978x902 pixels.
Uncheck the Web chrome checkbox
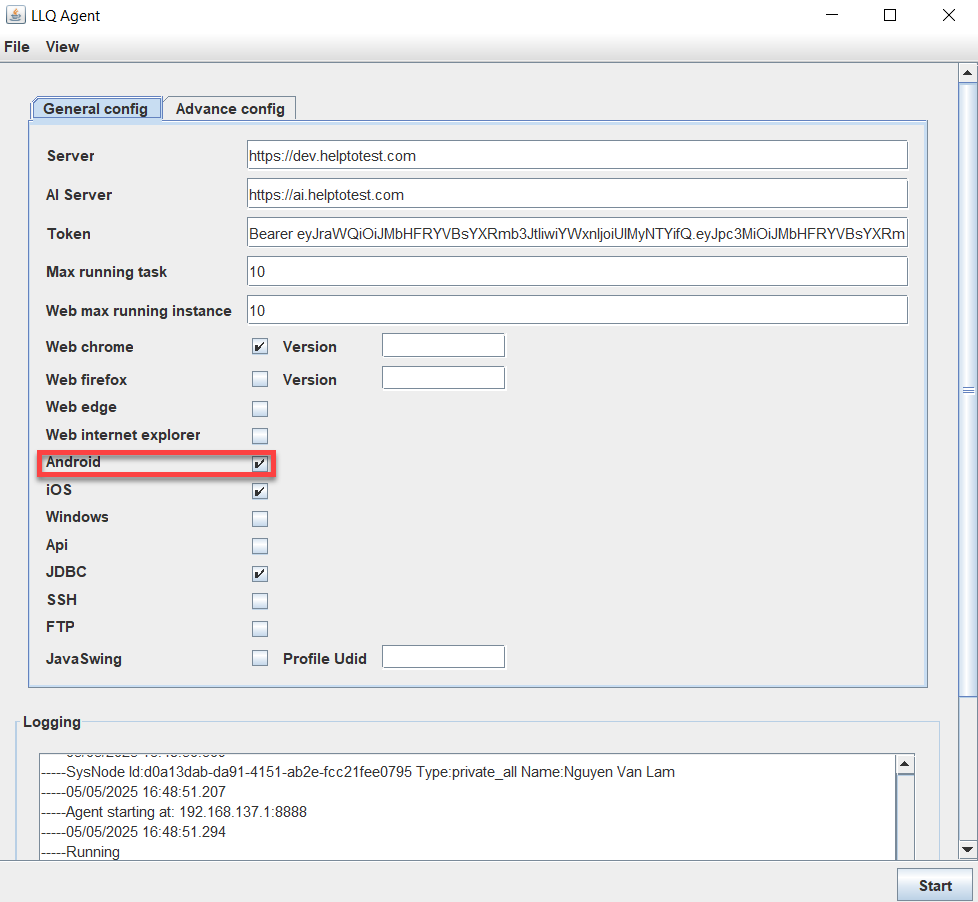[x=260, y=346]
